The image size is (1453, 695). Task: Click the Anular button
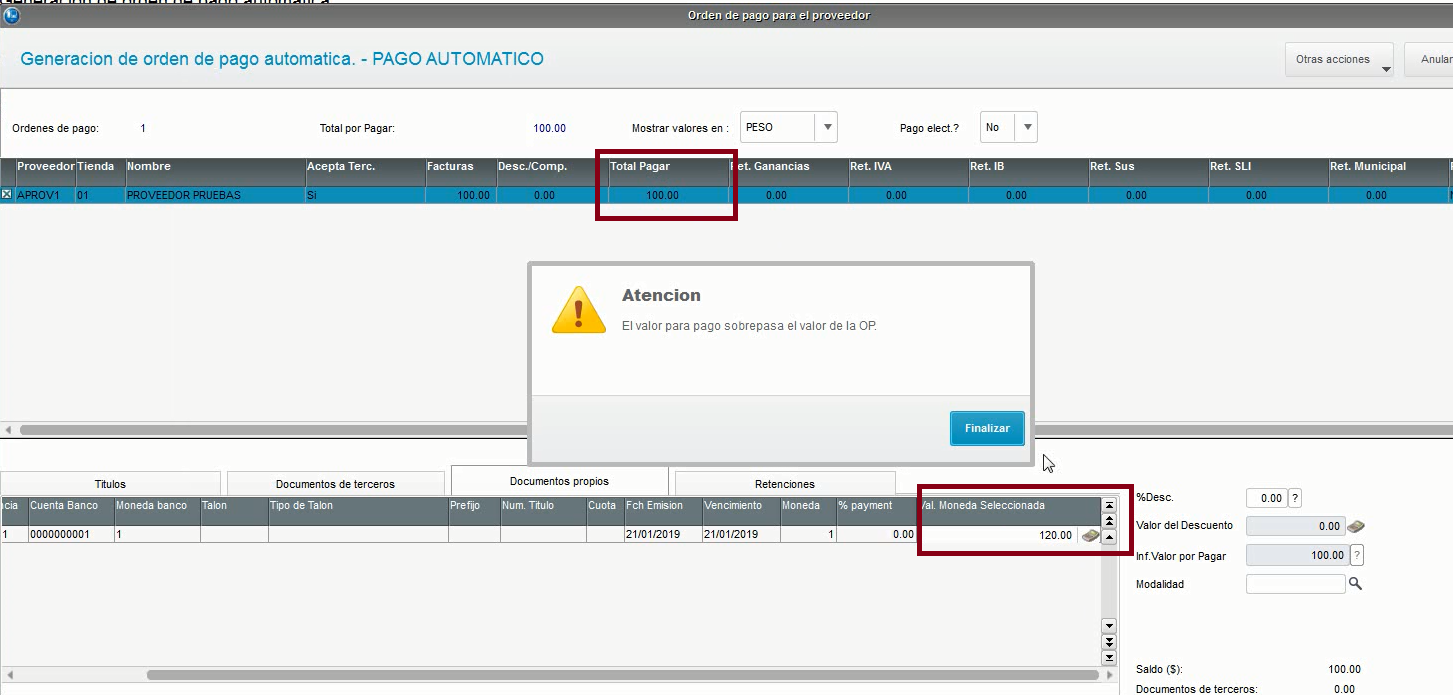1429,60
